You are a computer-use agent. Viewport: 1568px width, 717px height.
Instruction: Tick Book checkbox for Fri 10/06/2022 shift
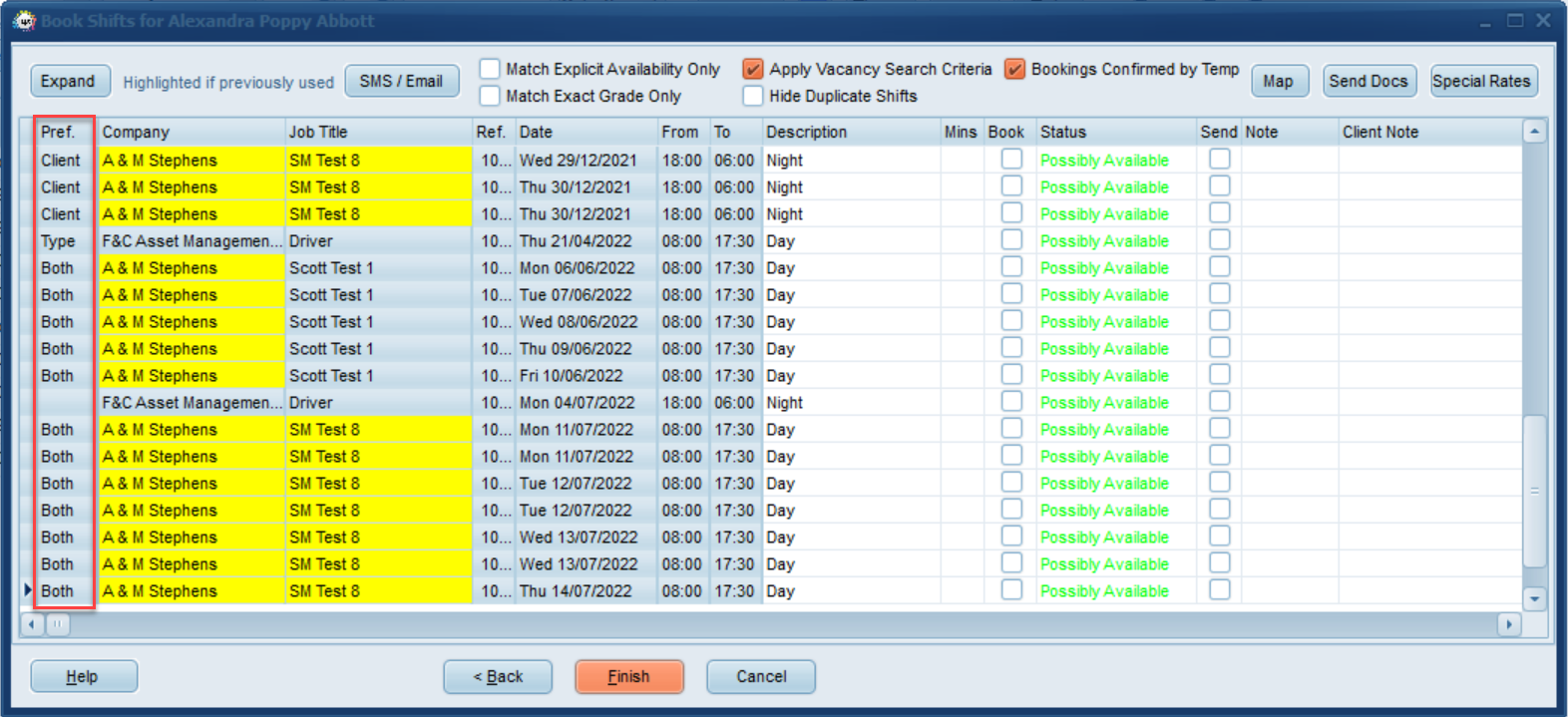click(1011, 375)
